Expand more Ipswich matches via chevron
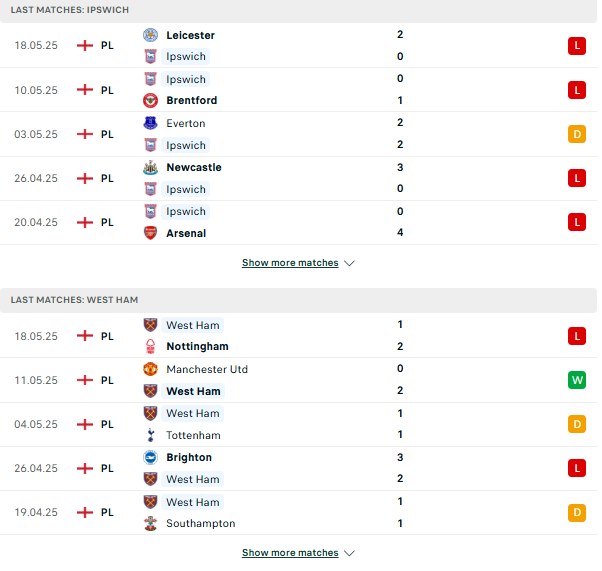 coord(349,263)
